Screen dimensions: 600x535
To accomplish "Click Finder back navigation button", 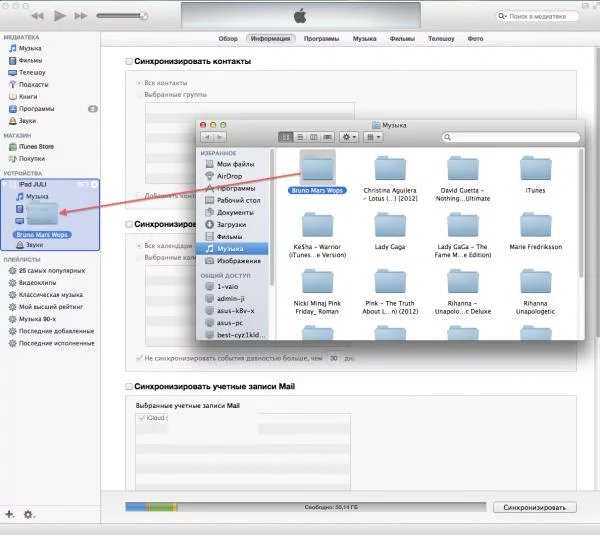I will tap(207, 137).
